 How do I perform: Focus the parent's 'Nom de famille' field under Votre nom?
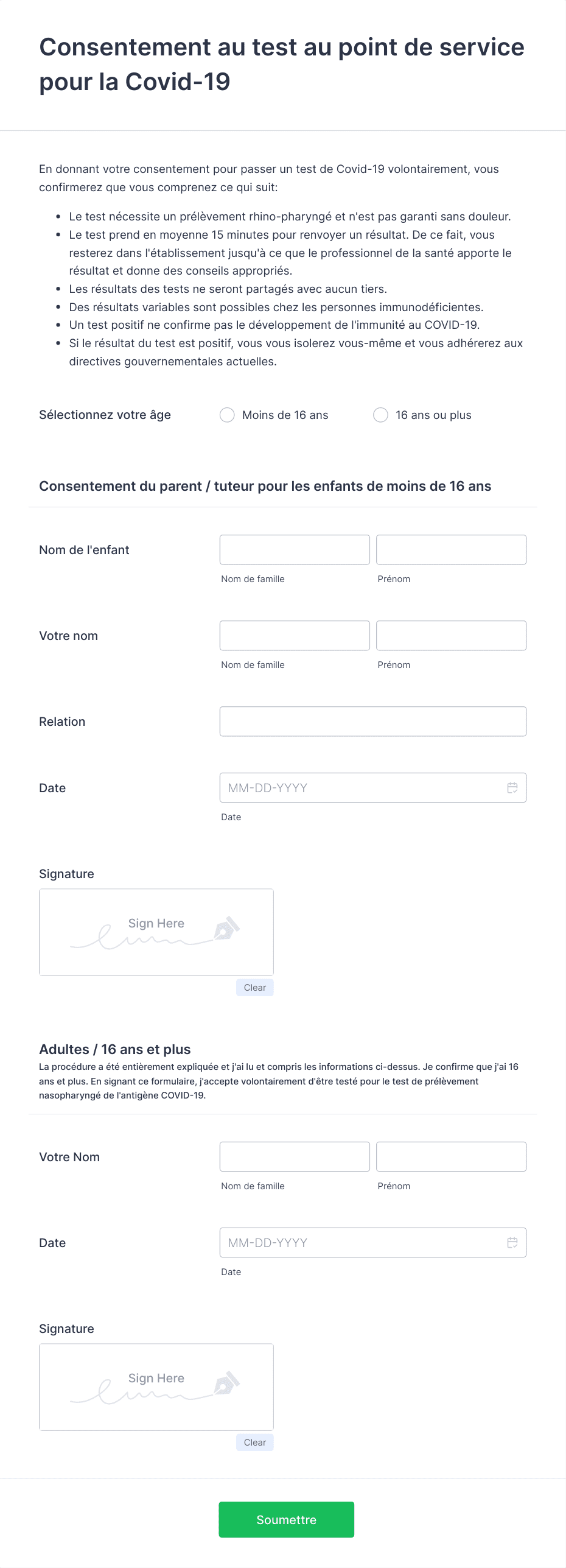point(295,635)
